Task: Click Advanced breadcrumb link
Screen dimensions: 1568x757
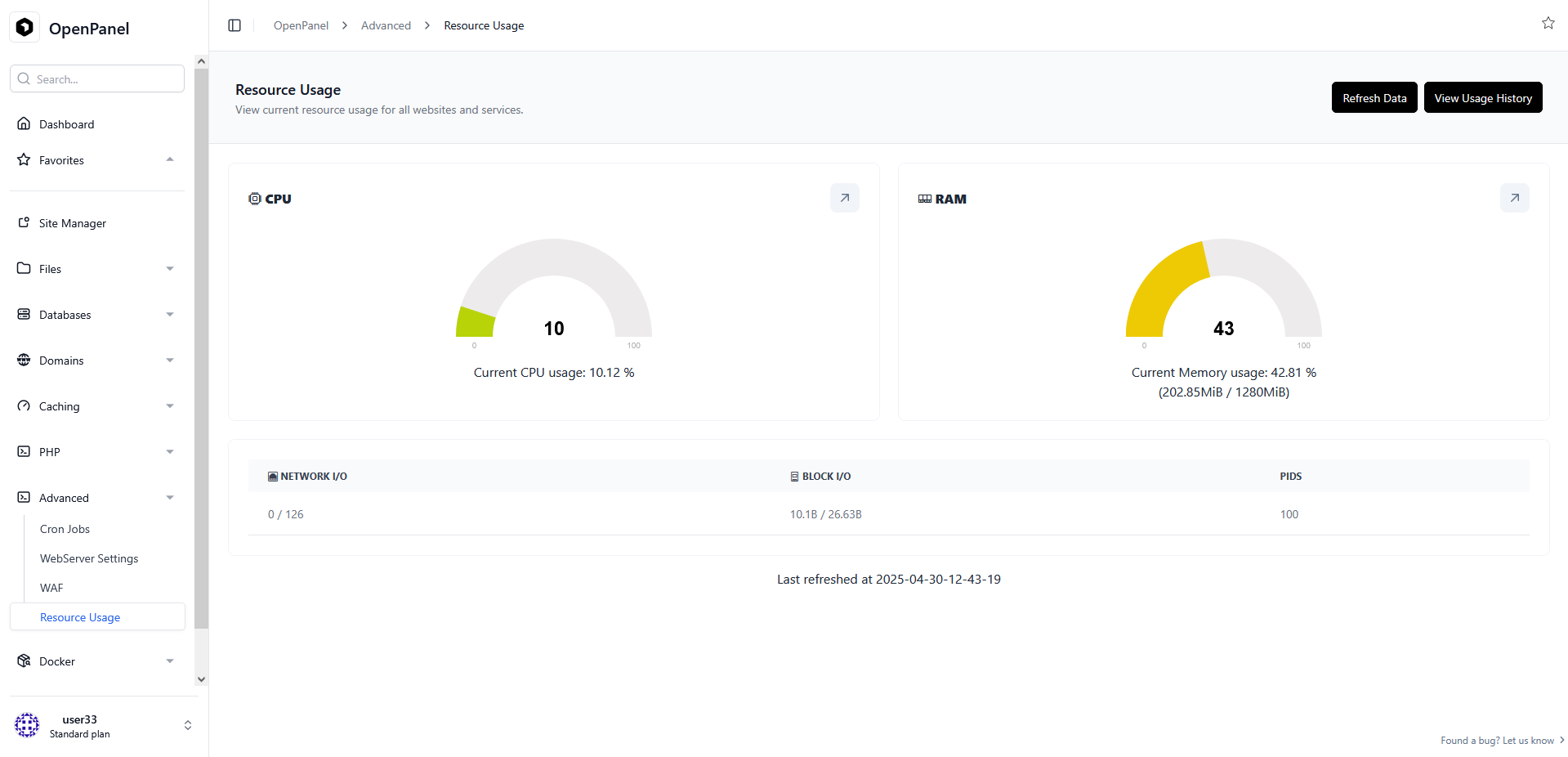Action: [x=386, y=25]
